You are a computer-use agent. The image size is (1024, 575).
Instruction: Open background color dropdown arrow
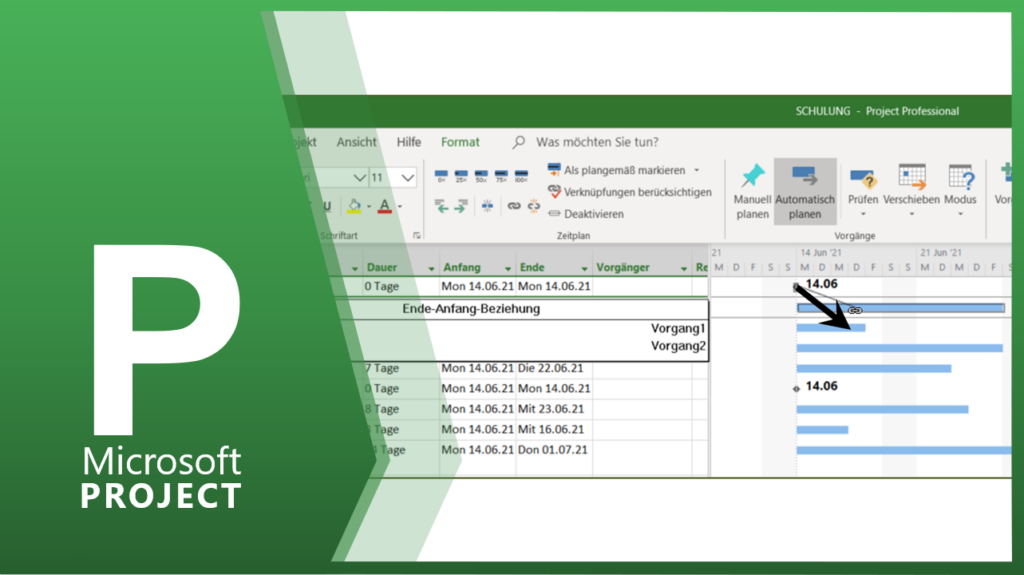coord(369,206)
